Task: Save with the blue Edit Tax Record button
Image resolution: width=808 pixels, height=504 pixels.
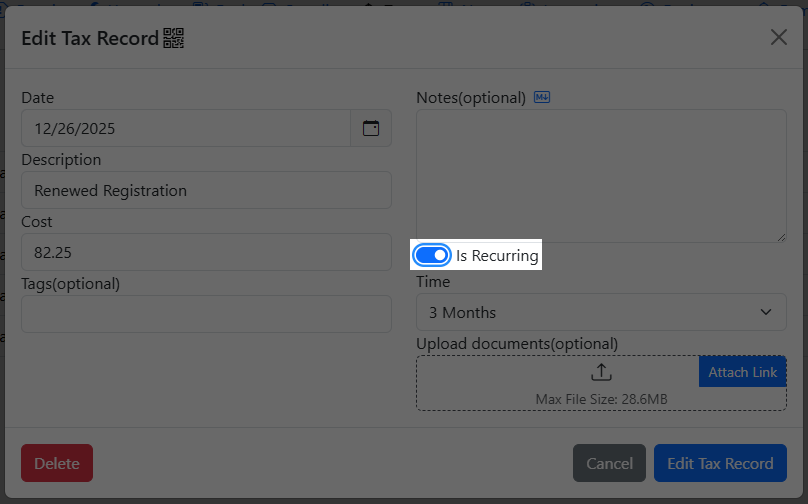Action: click(x=720, y=463)
